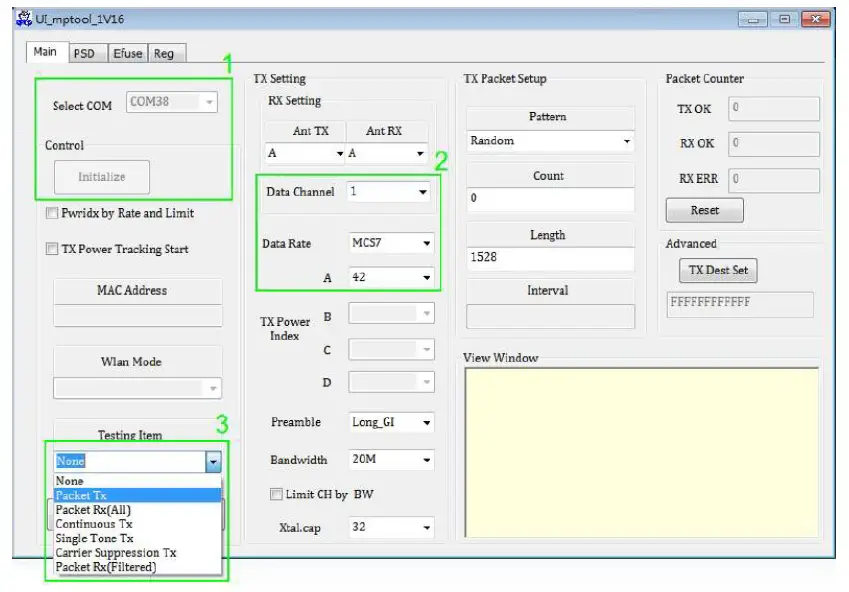Return to the Main tab

45,53
